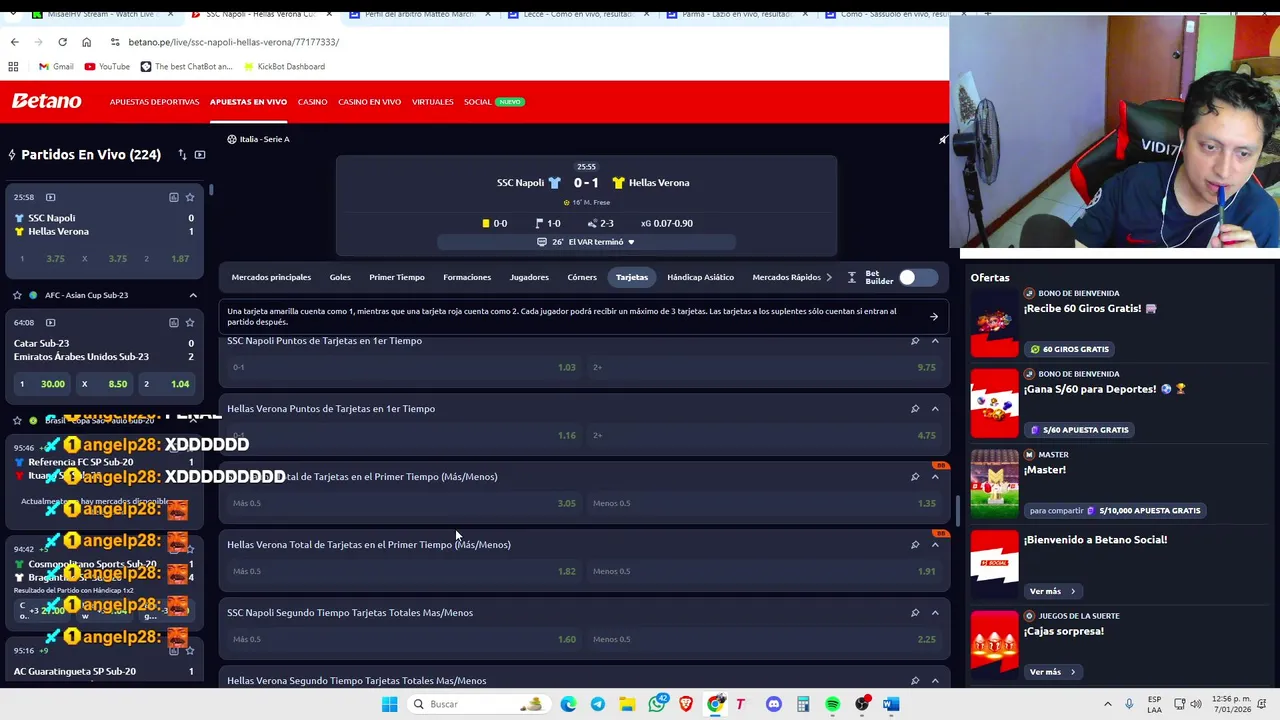The image size is (1280, 720).
Task: Open the Chrome apps grid icon
Action: [x=13, y=66]
